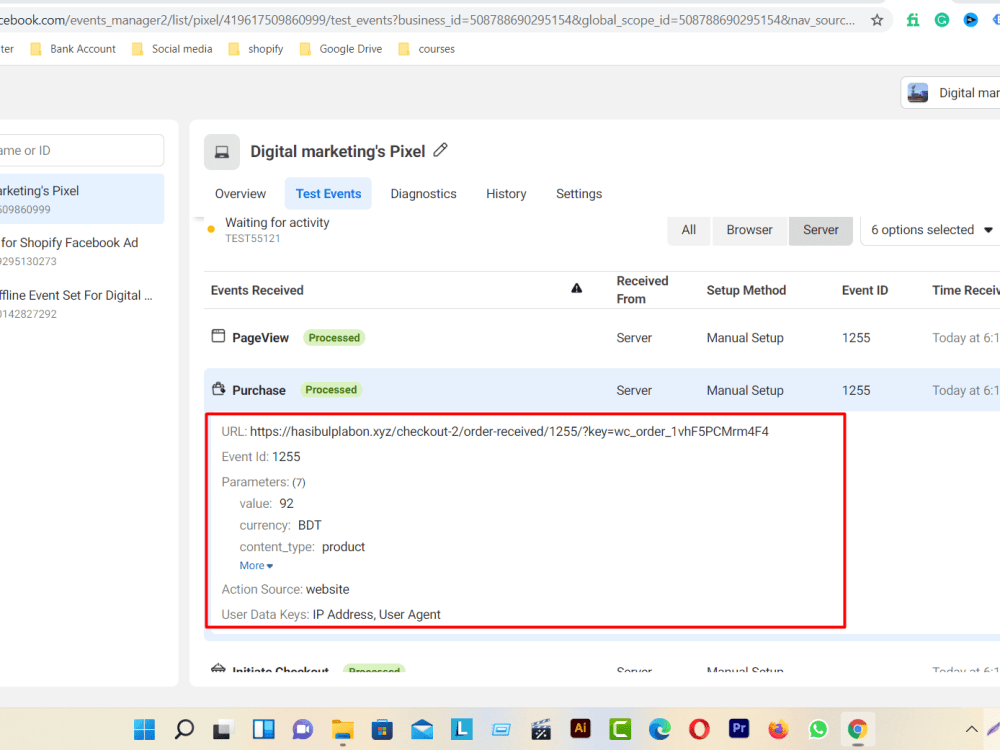This screenshot has height=750, width=1000.
Task: Select the Server filter toggle
Action: coord(820,230)
